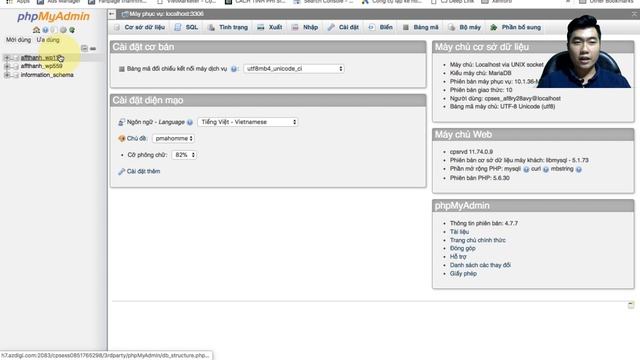Click the language icon beside Ngôn ngữ

pyautogui.click(x=121, y=122)
